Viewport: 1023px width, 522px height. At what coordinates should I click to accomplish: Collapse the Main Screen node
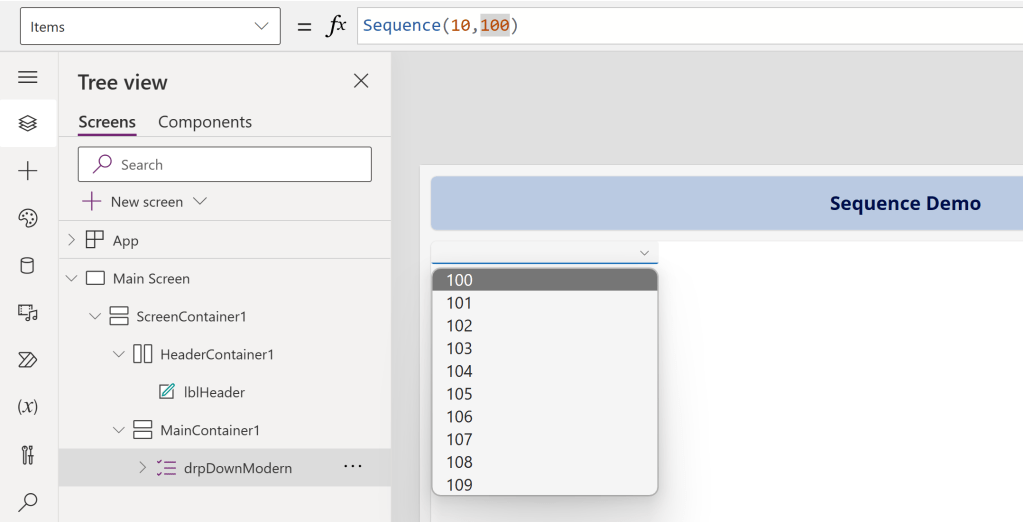pos(71,279)
